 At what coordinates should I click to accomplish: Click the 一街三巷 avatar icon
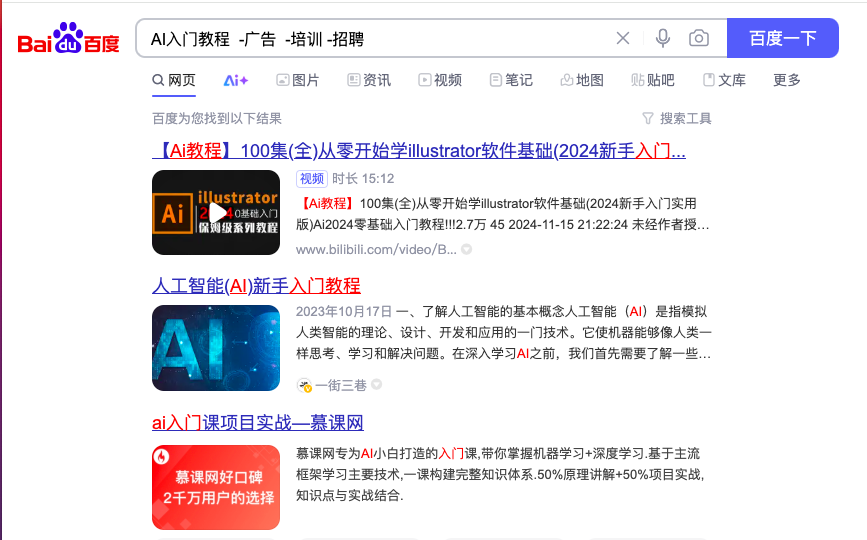[x=304, y=385]
